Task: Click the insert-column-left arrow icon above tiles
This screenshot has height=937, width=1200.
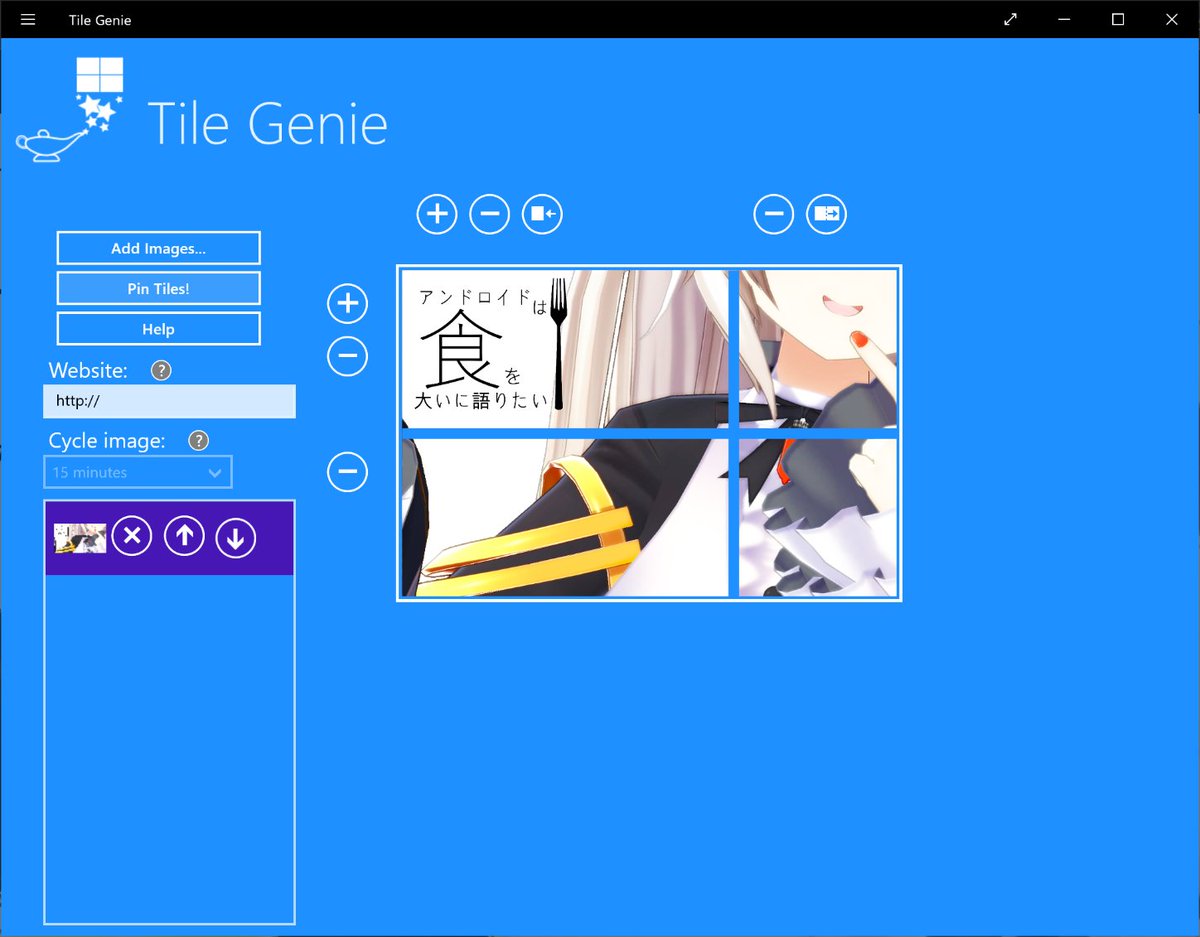Action: click(x=543, y=214)
